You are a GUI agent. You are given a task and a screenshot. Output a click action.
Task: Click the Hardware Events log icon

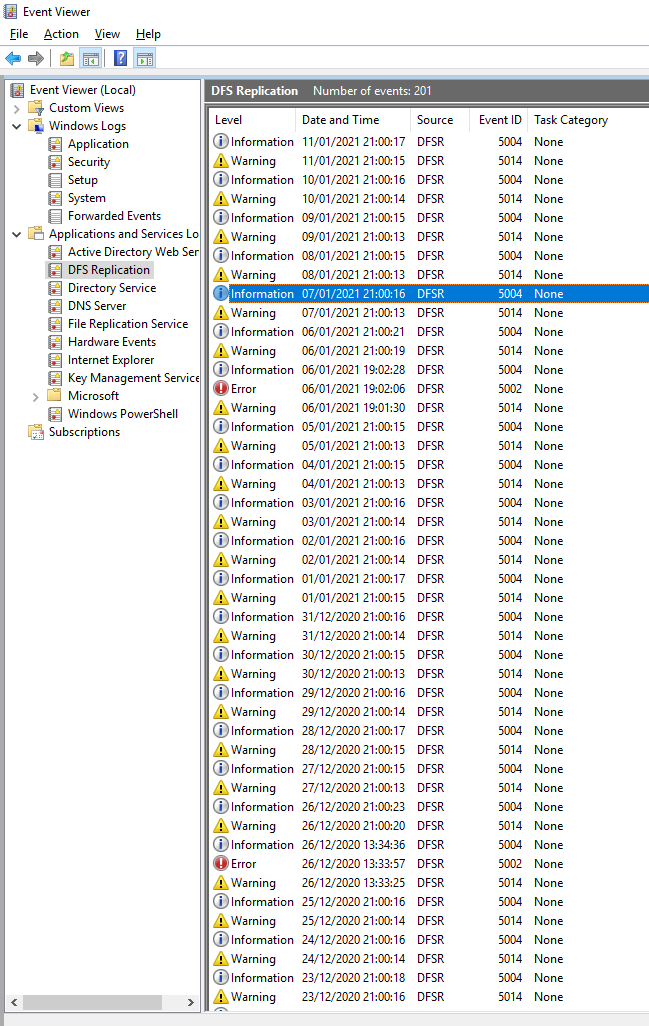tap(56, 342)
